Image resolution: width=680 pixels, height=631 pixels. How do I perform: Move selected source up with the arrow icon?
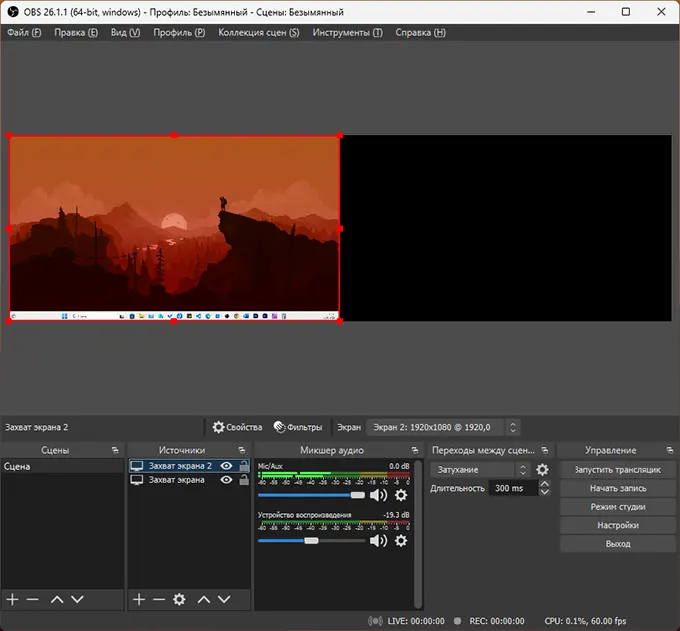point(204,599)
